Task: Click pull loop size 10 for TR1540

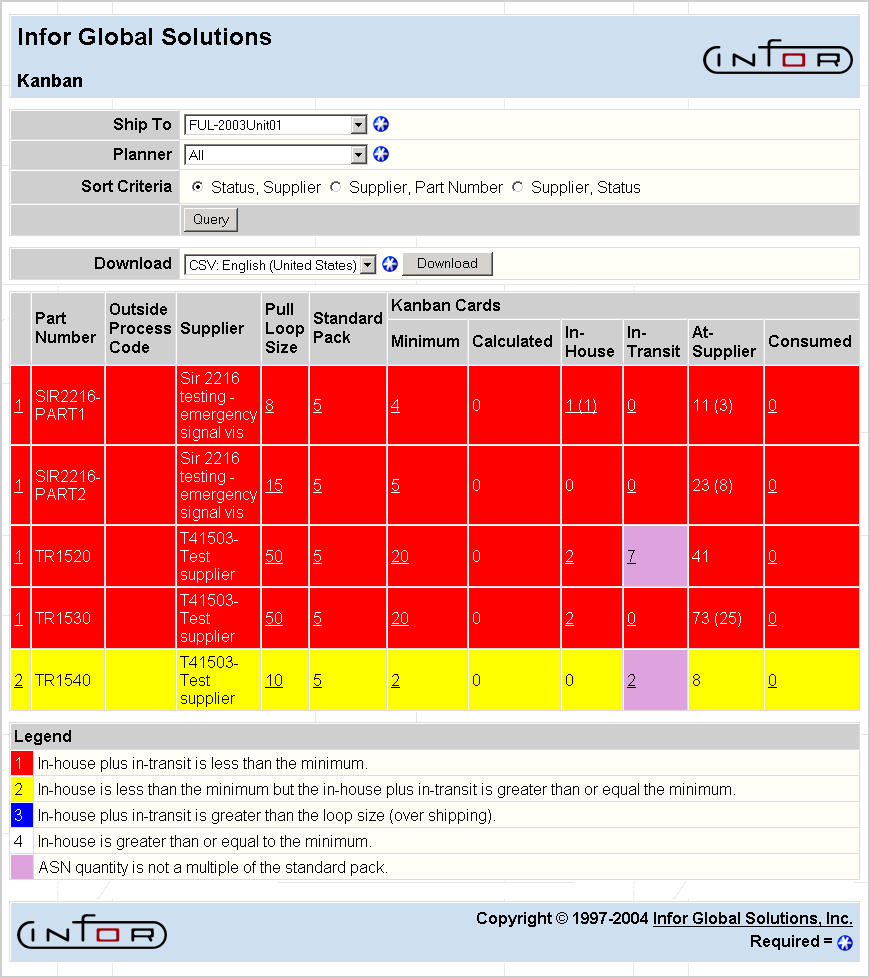Action: click(274, 680)
